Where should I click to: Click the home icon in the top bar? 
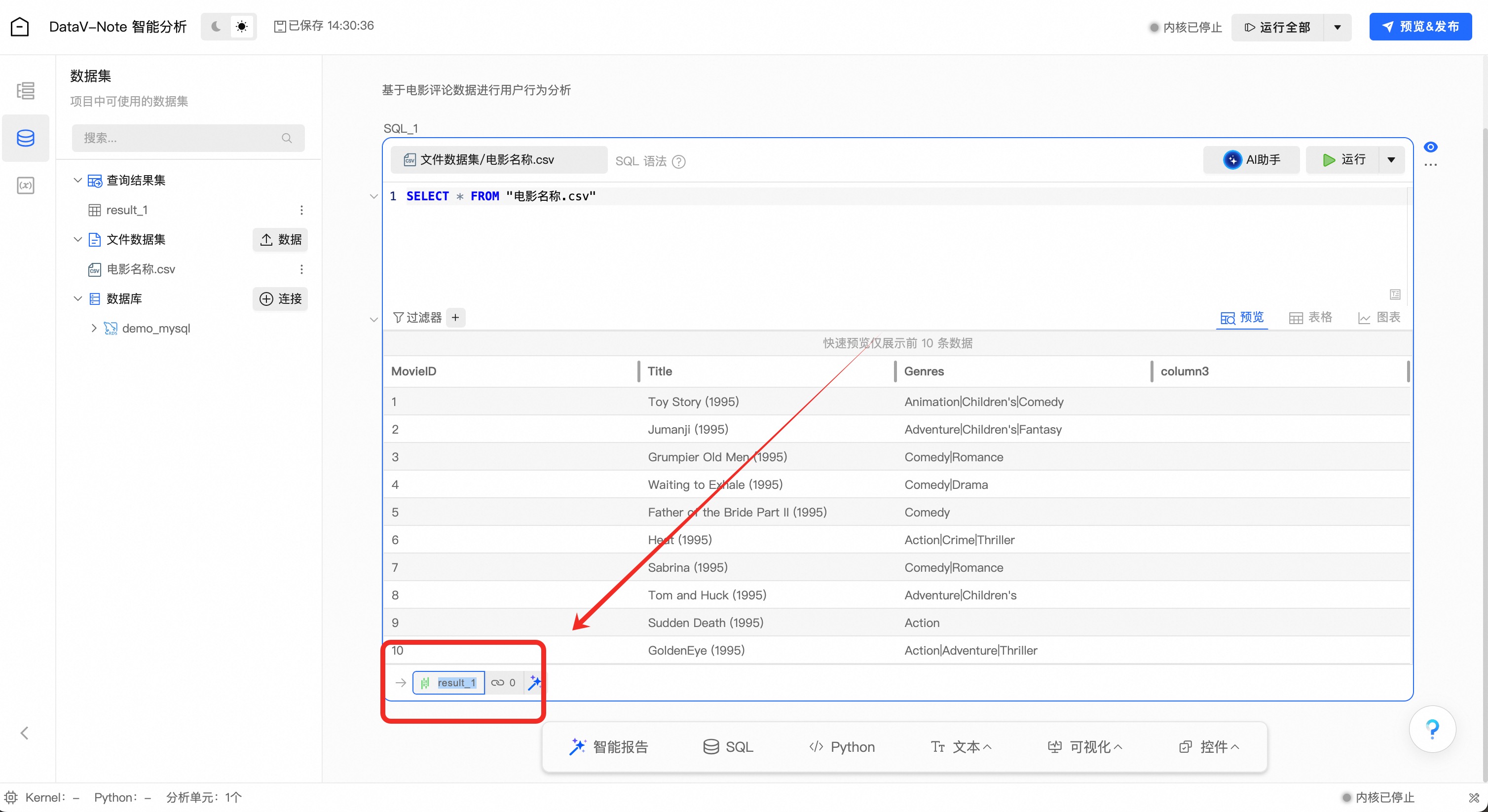[x=20, y=27]
